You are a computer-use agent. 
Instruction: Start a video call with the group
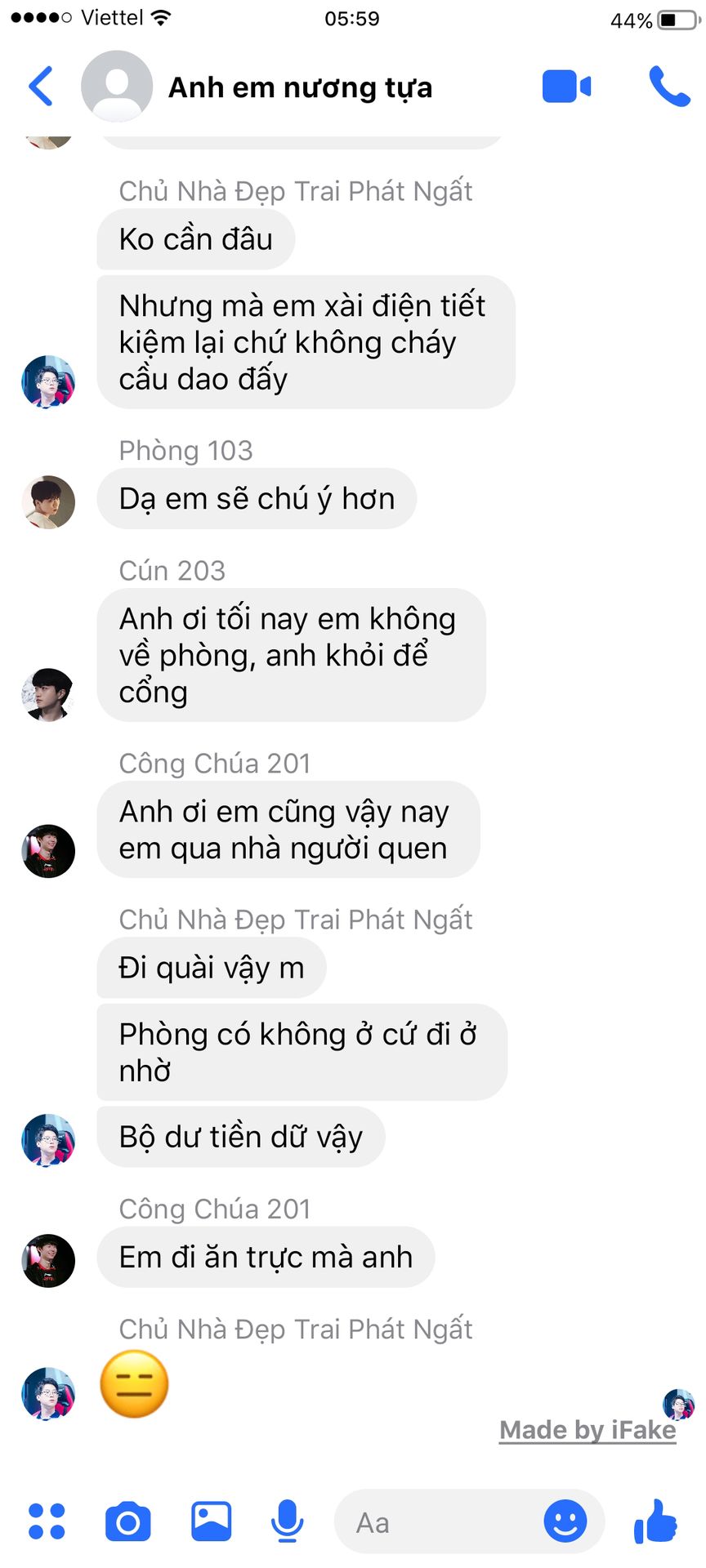click(x=566, y=87)
